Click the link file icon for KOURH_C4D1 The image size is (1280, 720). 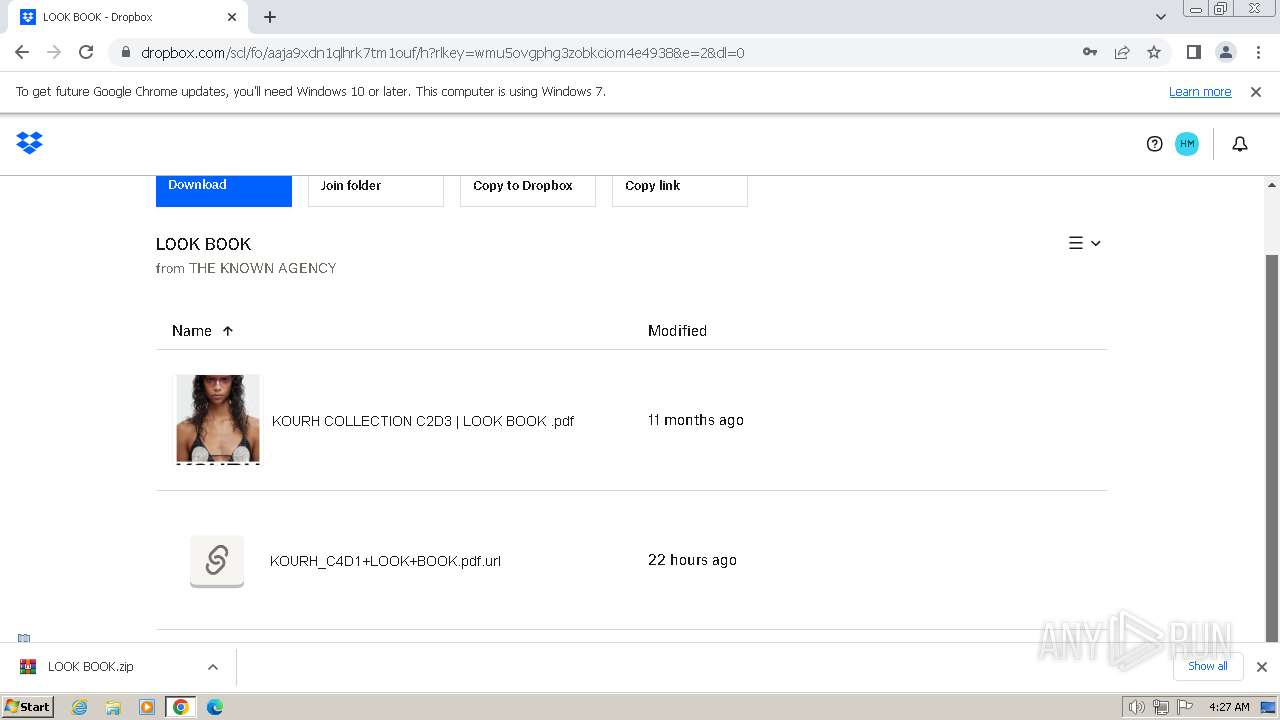click(x=217, y=560)
